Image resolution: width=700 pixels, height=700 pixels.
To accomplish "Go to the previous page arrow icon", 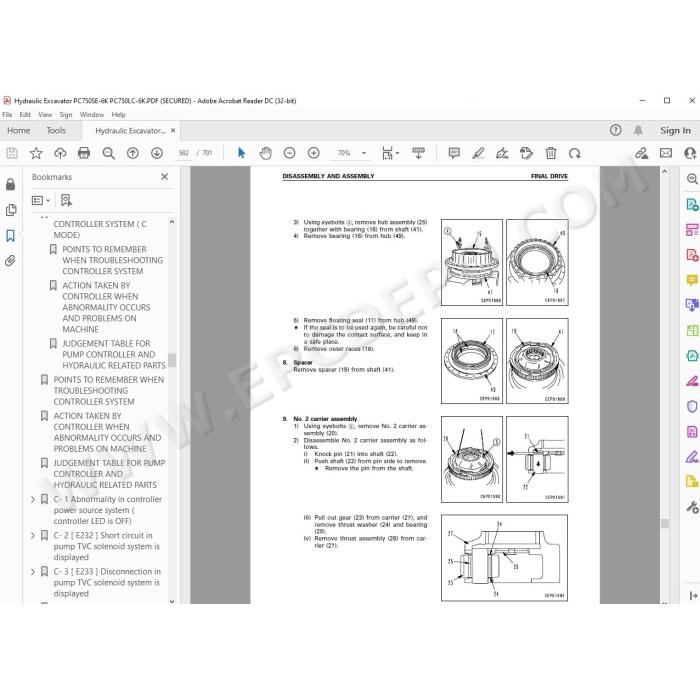I will tap(133, 153).
